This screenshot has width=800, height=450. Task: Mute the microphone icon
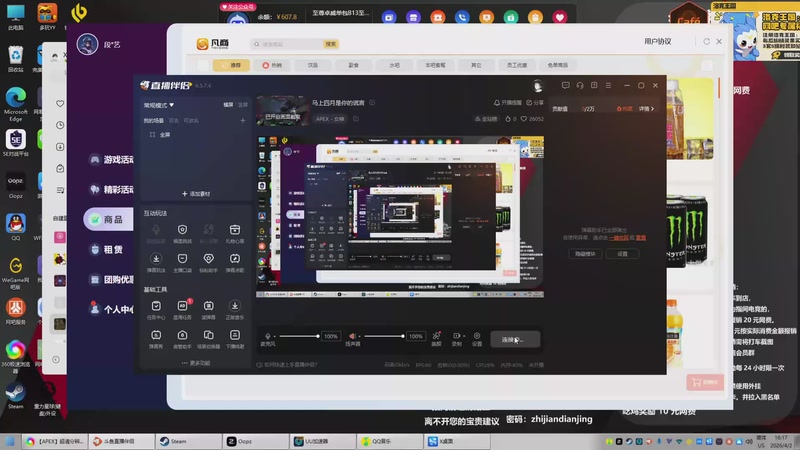[267, 336]
